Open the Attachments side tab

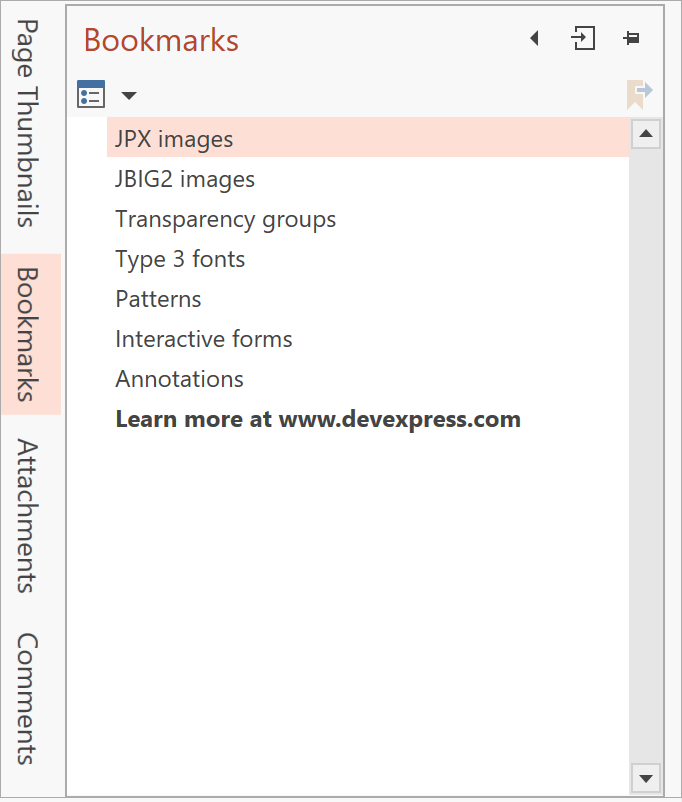[30, 515]
